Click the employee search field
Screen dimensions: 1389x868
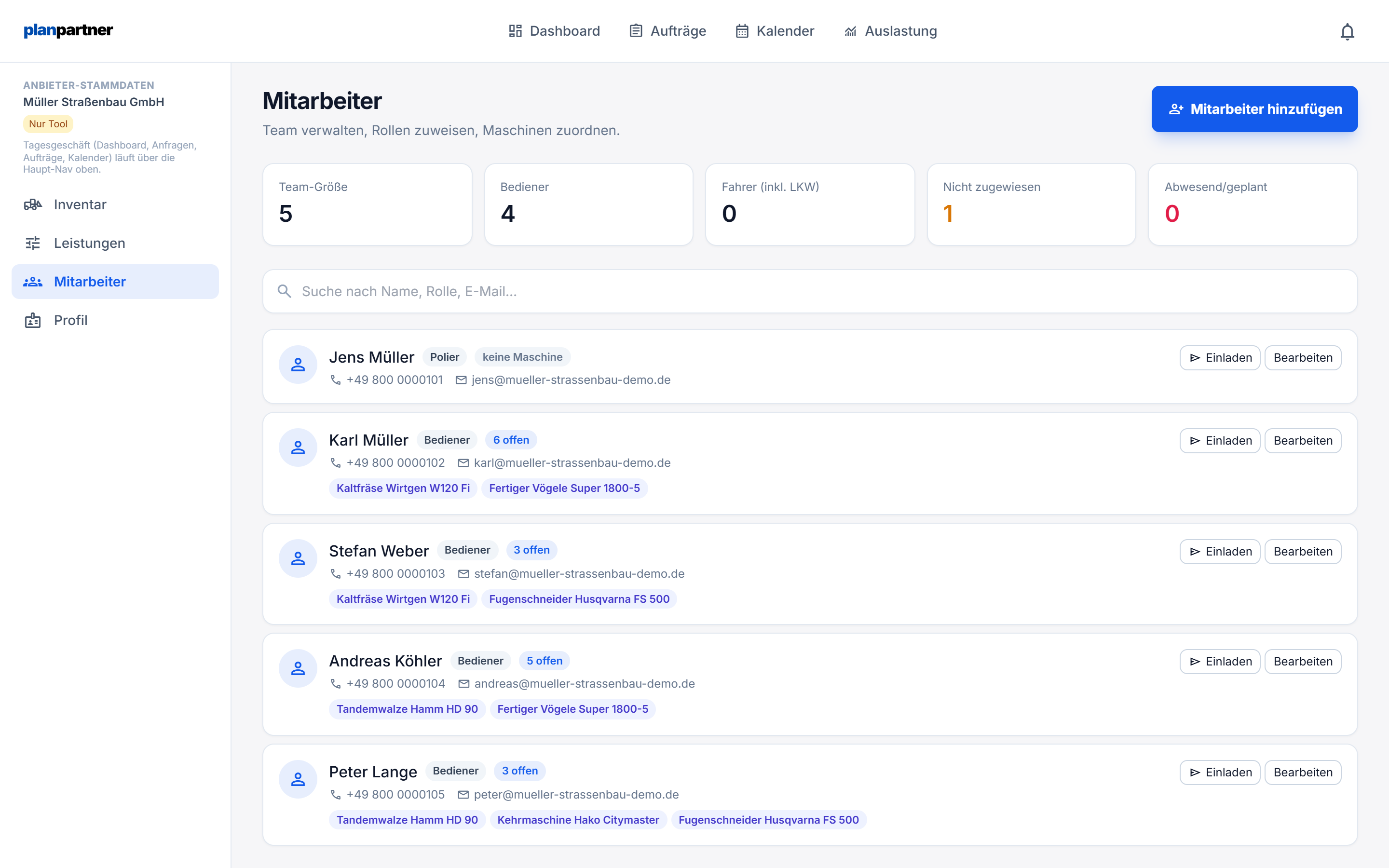(x=810, y=291)
